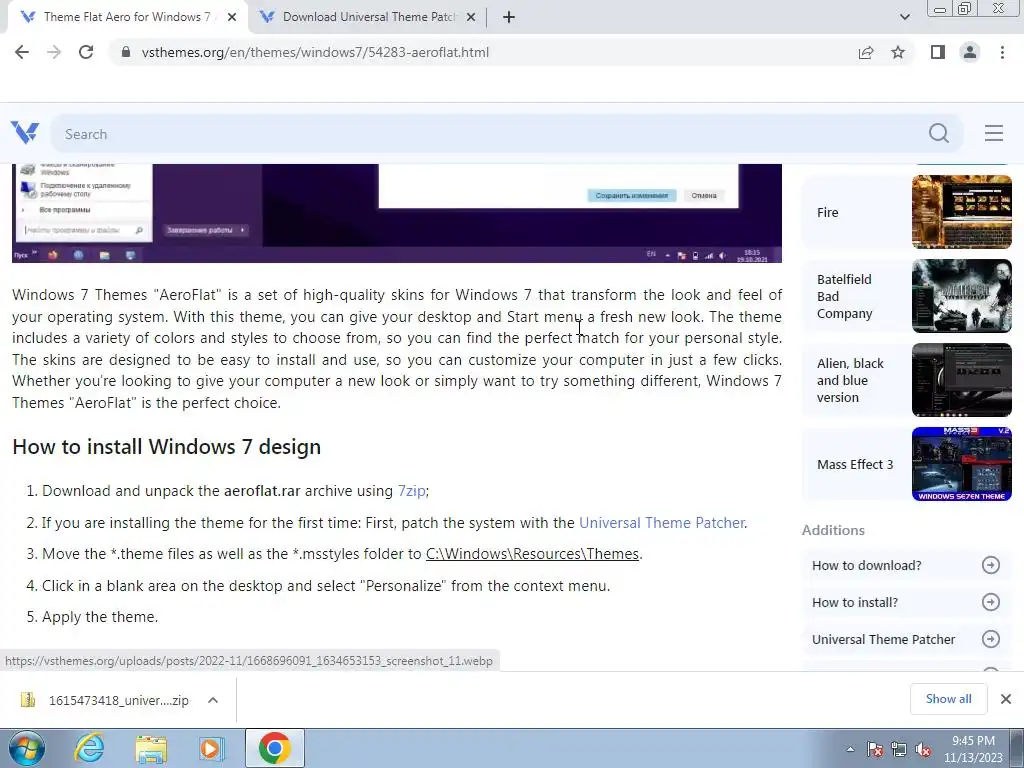Click arrow beside sidebar Universal Theme Patcher
The image size is (1024, 768).
[x=991, y=639]
